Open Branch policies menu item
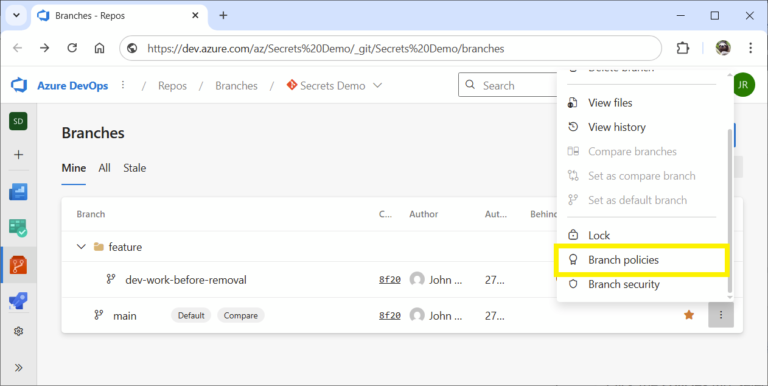 click(x=642, y=260)
